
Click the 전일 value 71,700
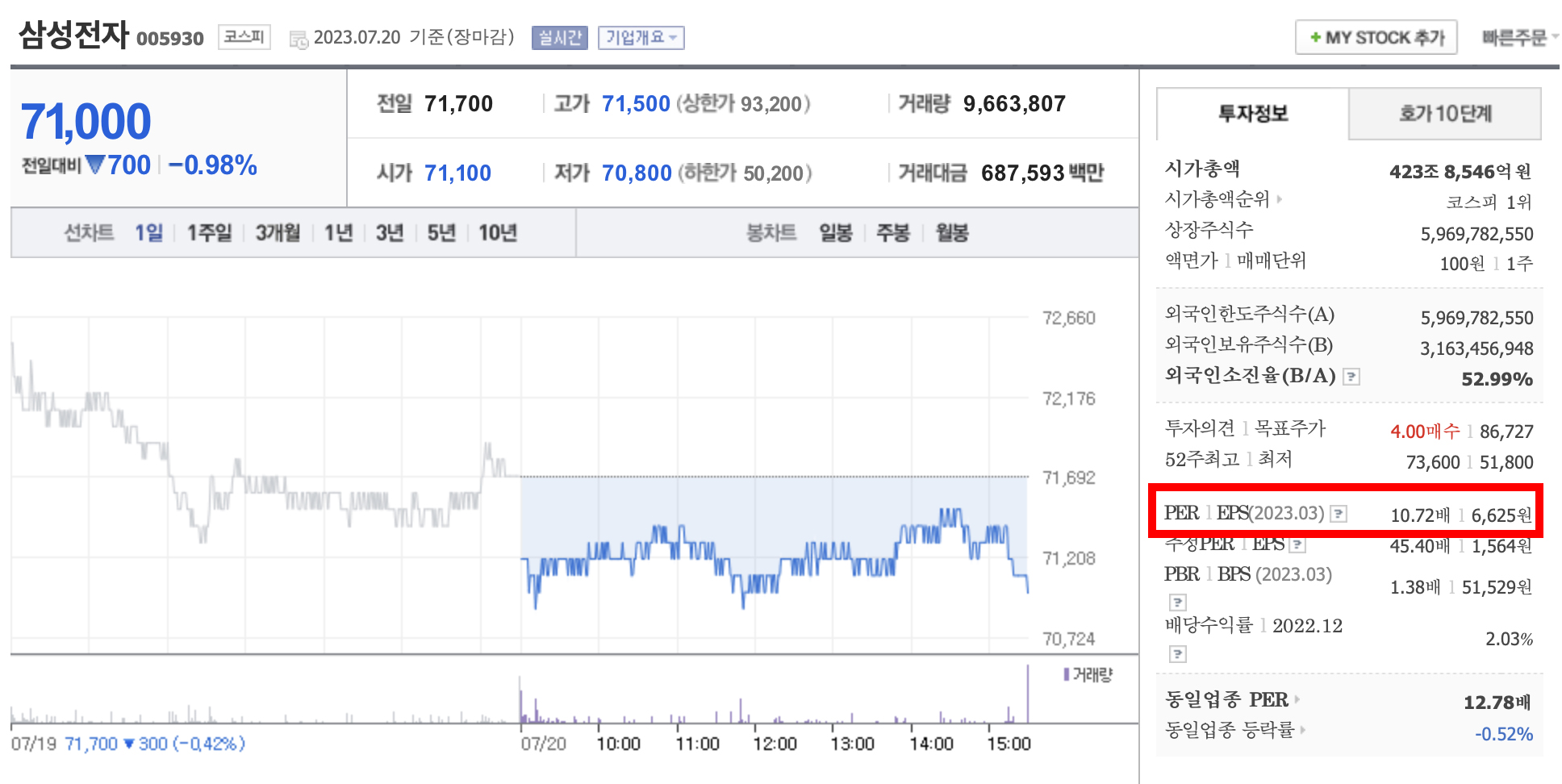(458, 104)
